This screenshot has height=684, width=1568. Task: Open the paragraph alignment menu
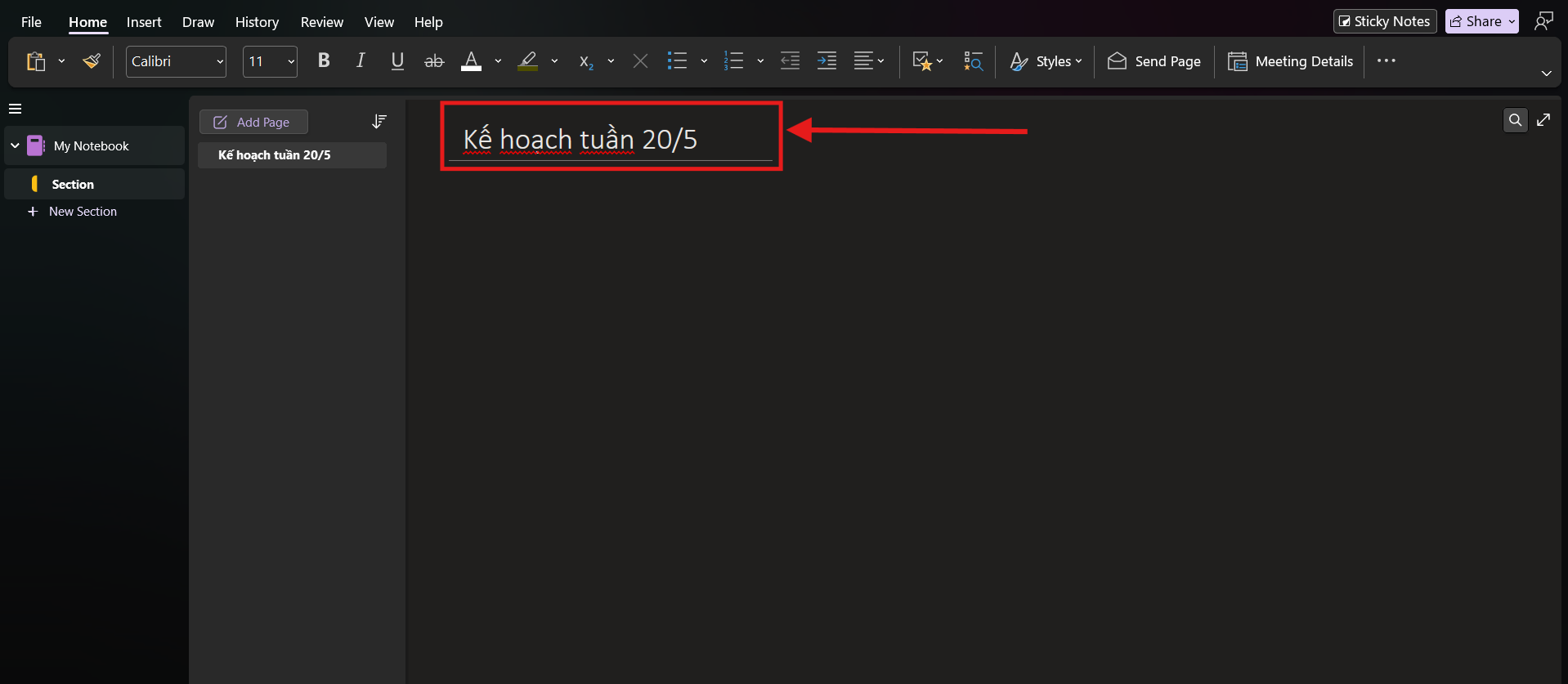click(869, 60)
